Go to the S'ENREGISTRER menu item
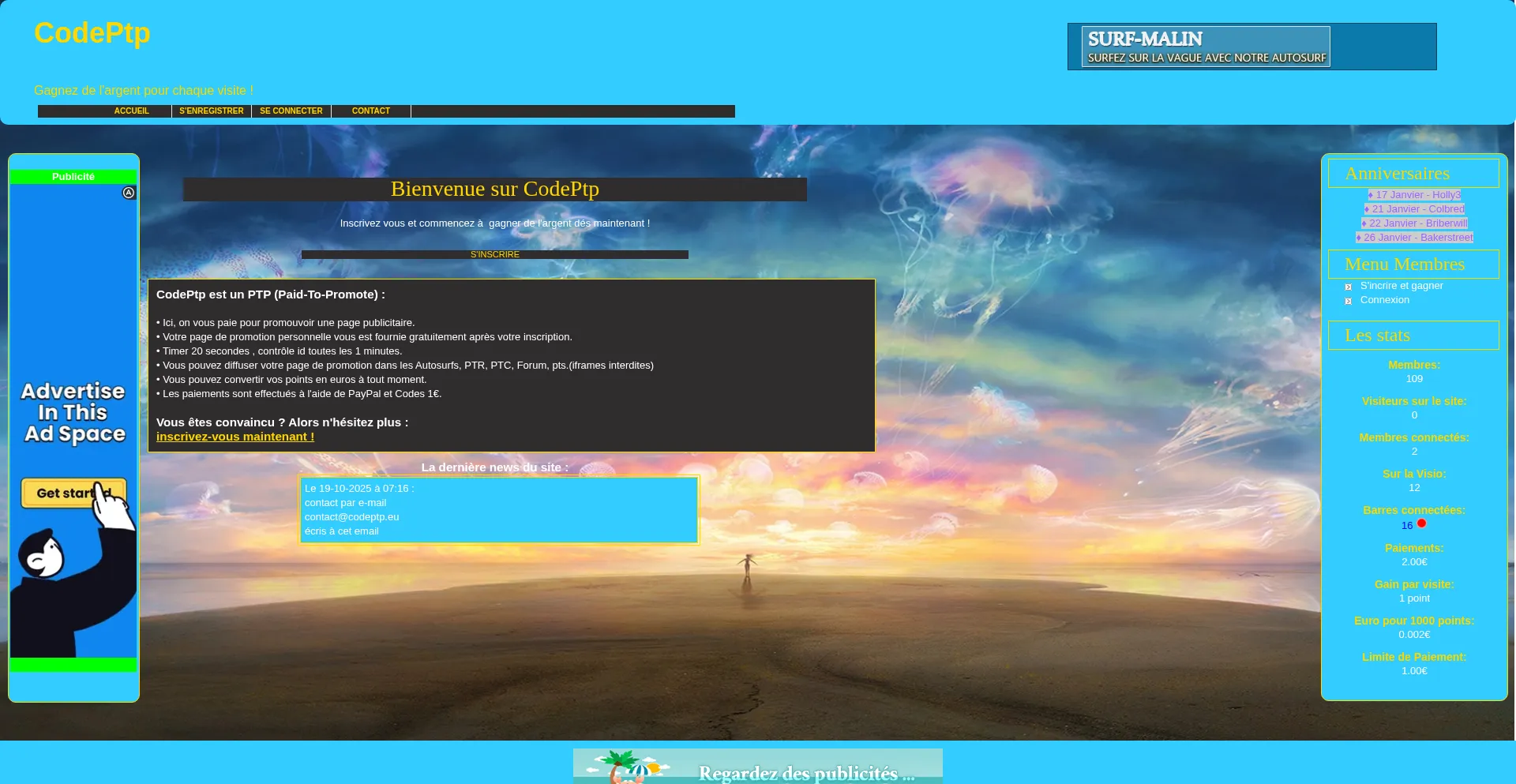The width and height of the screenshot is (1516, 784). 212,111
